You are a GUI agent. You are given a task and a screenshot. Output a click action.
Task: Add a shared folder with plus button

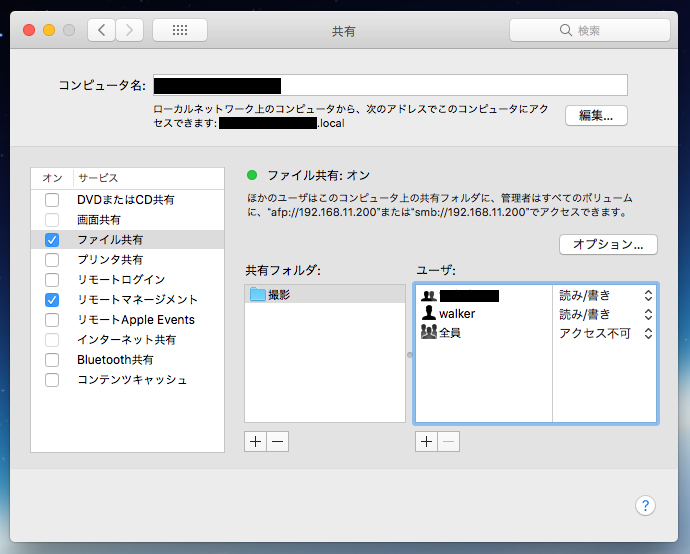(x=255, y=441)
